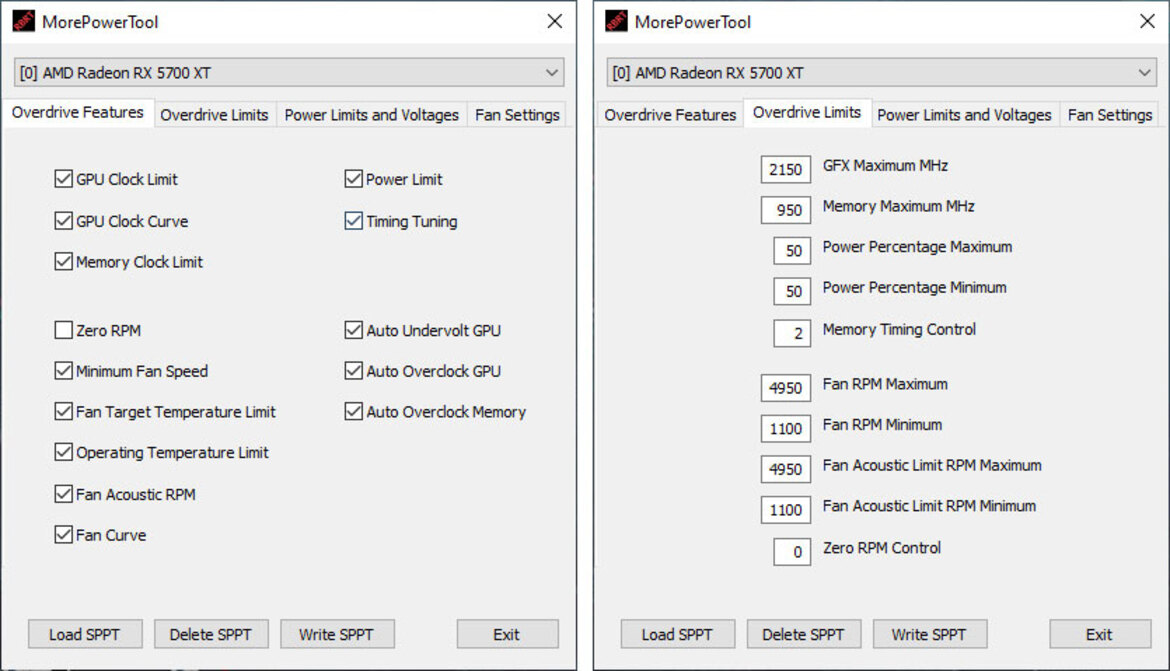
Task: Click Delete SPPT in right window
Action: 804,634
